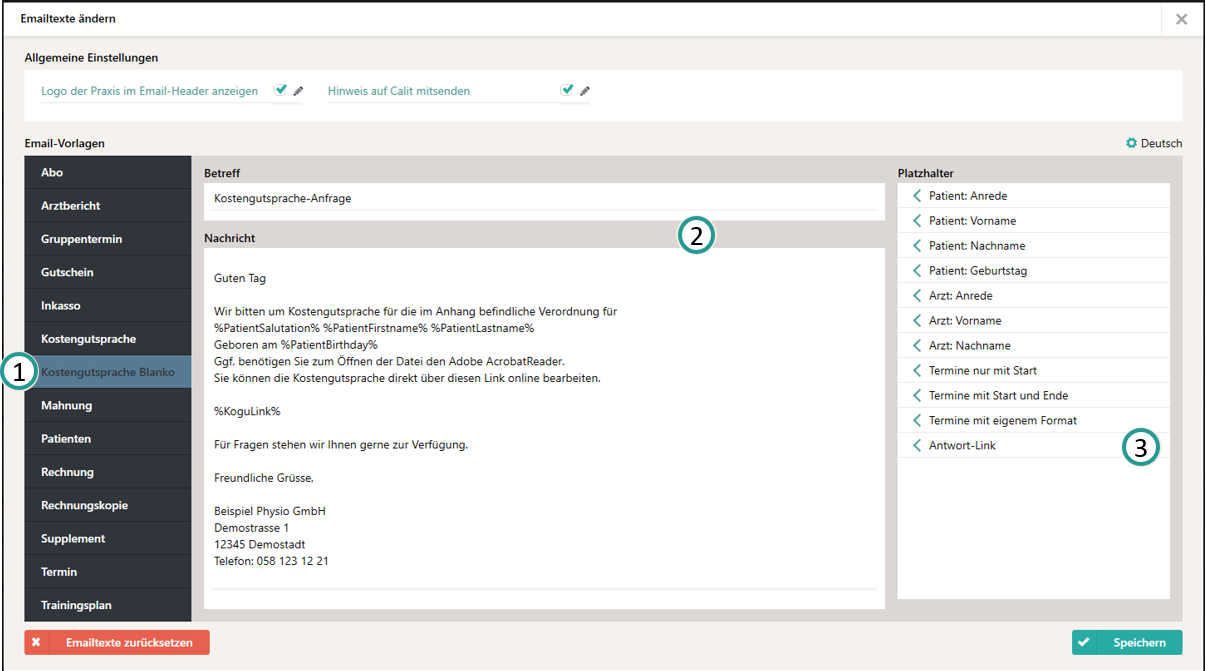Insert placeholder arrow for Patient: Geburtstag
The height and width of the screenshot is (671, 1206).
point(917,271)
